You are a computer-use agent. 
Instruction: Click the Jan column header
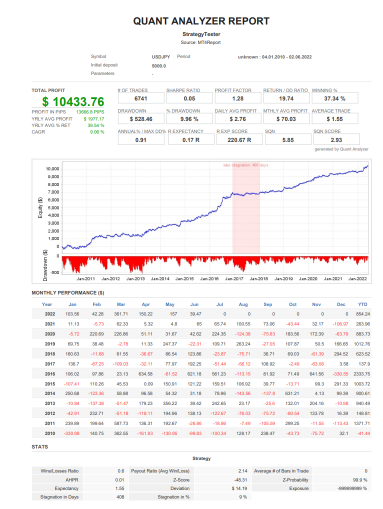pyautogui.click(x=73, y=304)
